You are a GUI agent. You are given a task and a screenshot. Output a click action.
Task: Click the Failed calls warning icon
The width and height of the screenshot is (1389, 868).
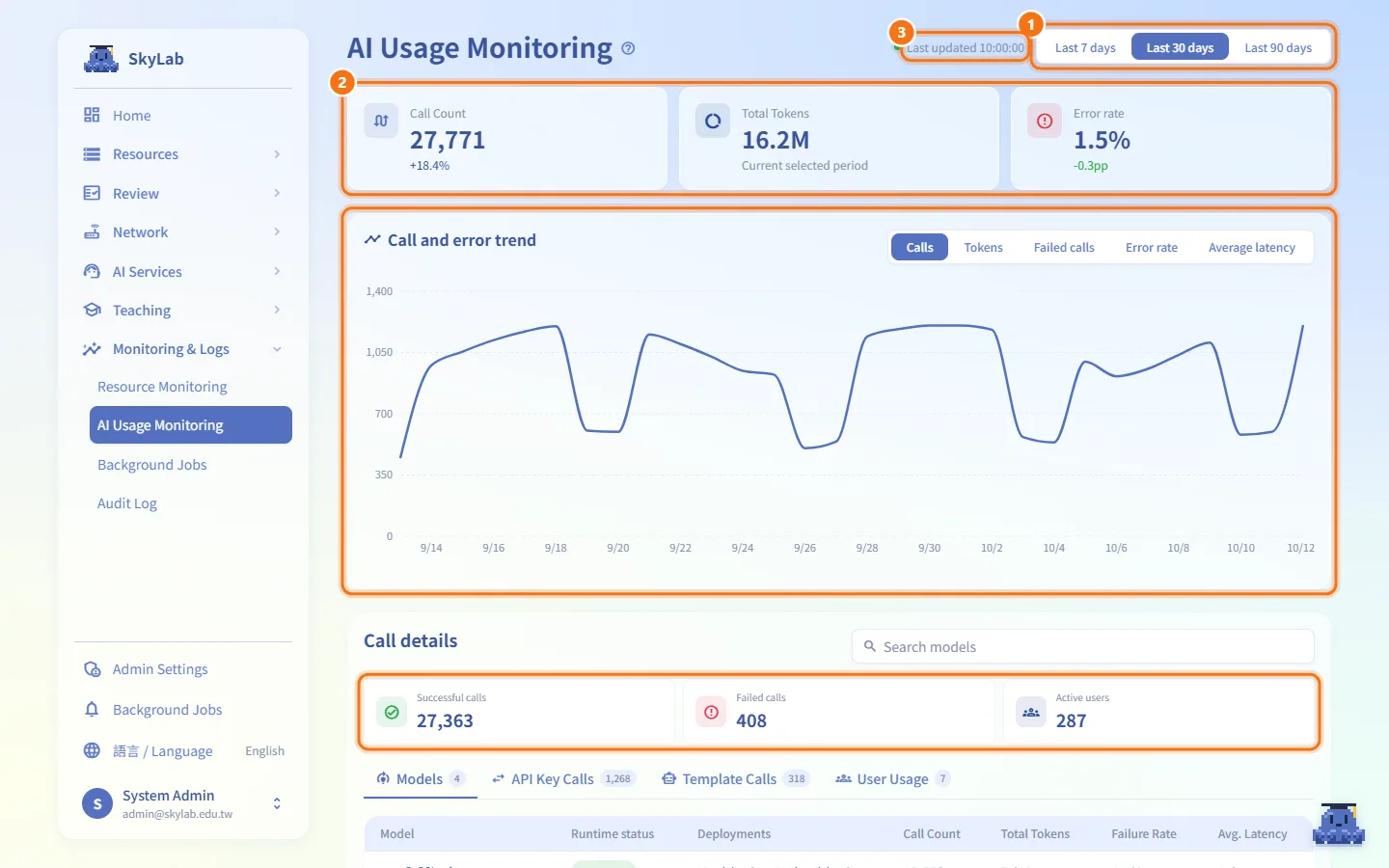(711, 713)
